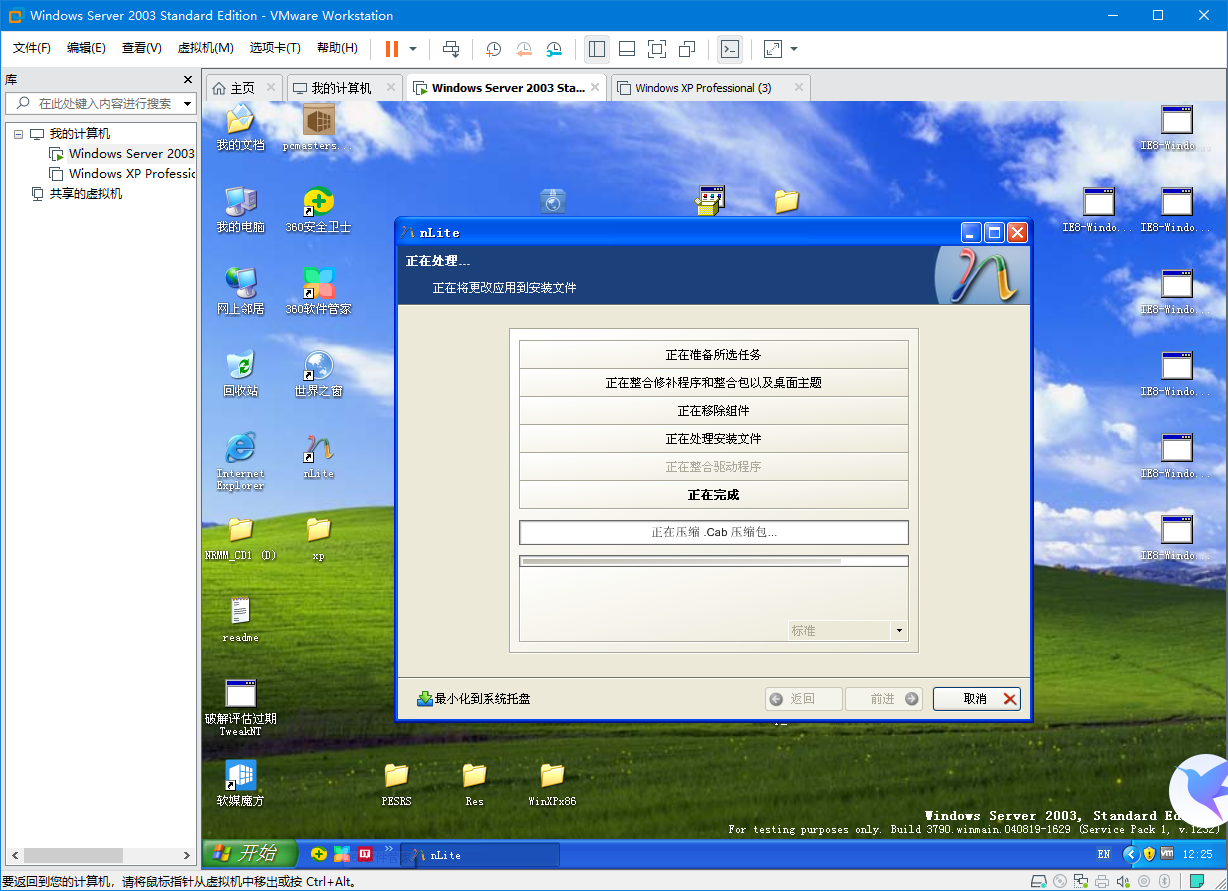1228x891 pixels.
Task: Take a snapshot using the clock-plus icon
Action: (494, 48)
